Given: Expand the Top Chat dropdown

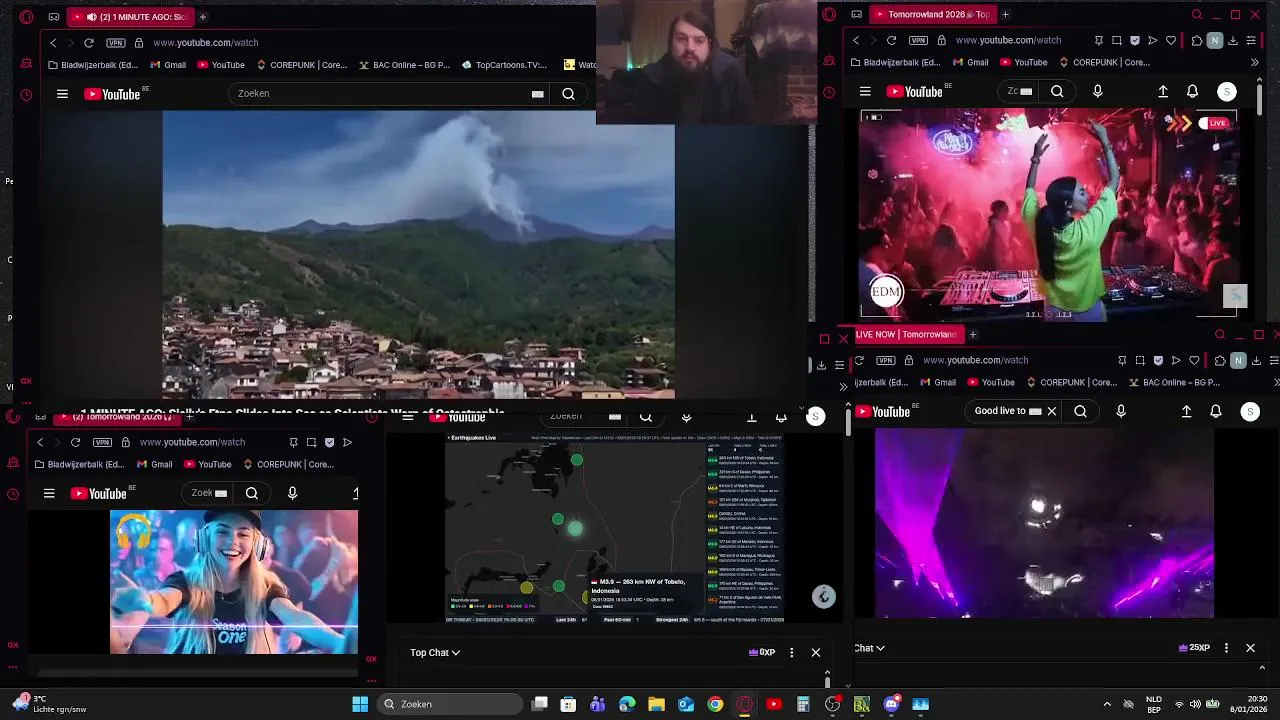Looking at the screenshot, I should pyautogui.click(x=435, y=653).
